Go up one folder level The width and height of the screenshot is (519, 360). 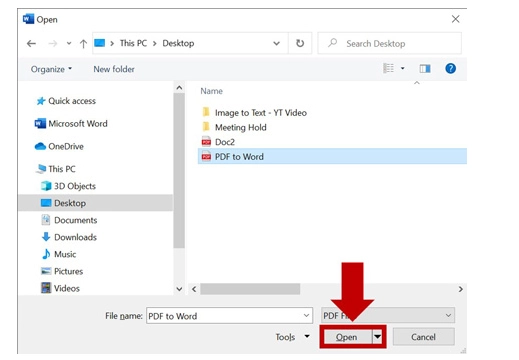83,43
